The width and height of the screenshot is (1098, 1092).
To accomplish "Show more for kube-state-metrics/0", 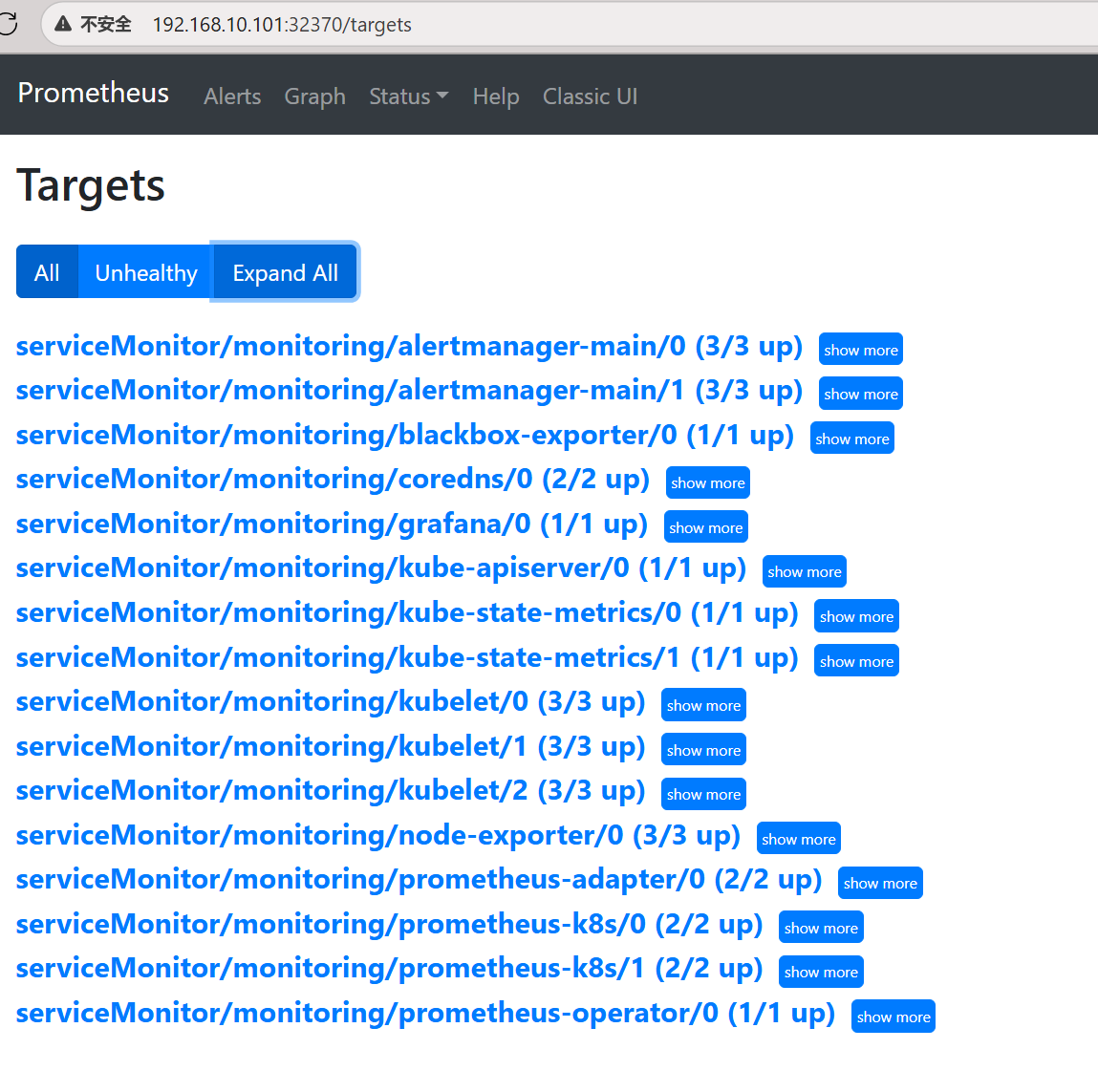I will point(856,616).
